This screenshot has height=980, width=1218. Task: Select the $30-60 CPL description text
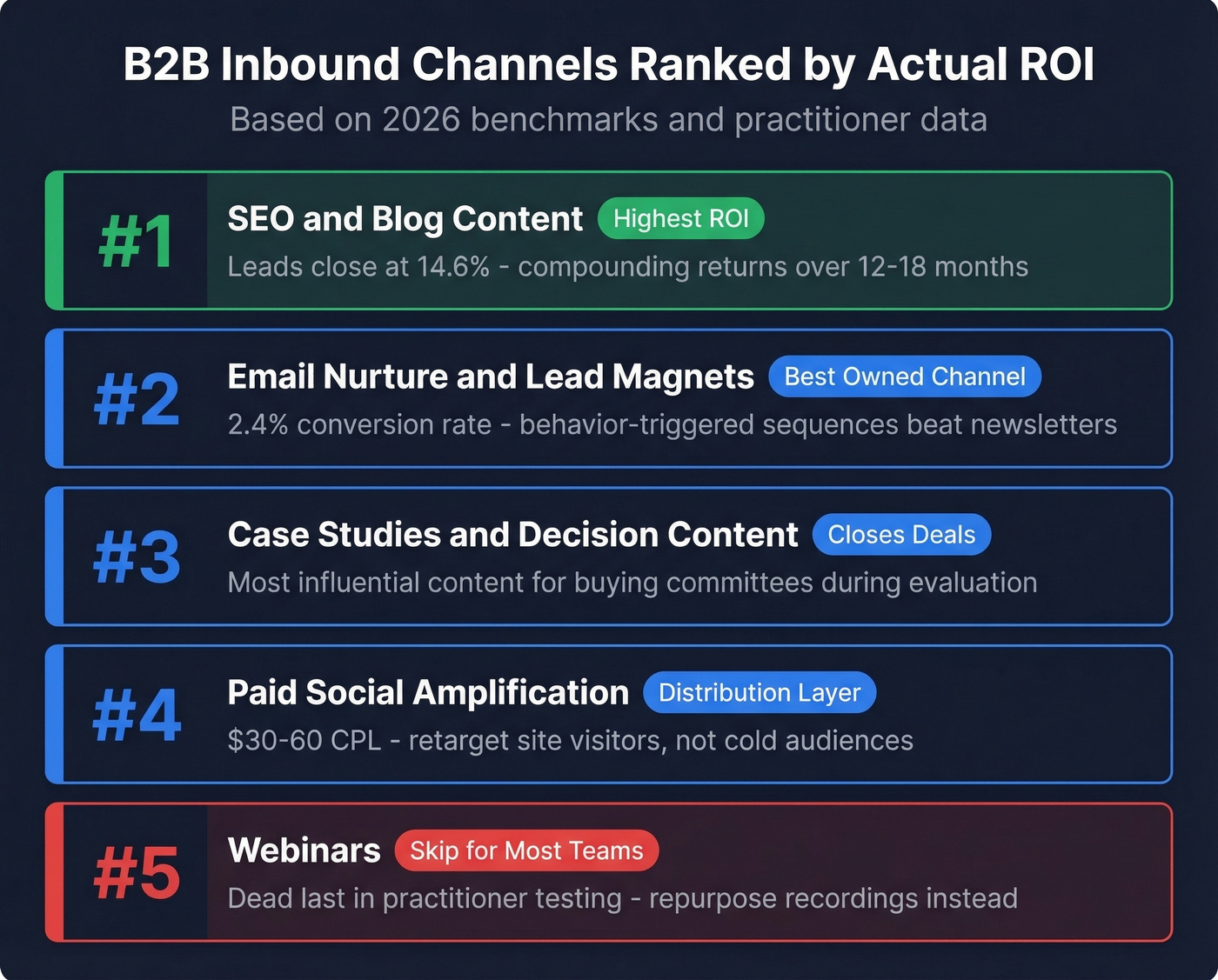[570, 741]
